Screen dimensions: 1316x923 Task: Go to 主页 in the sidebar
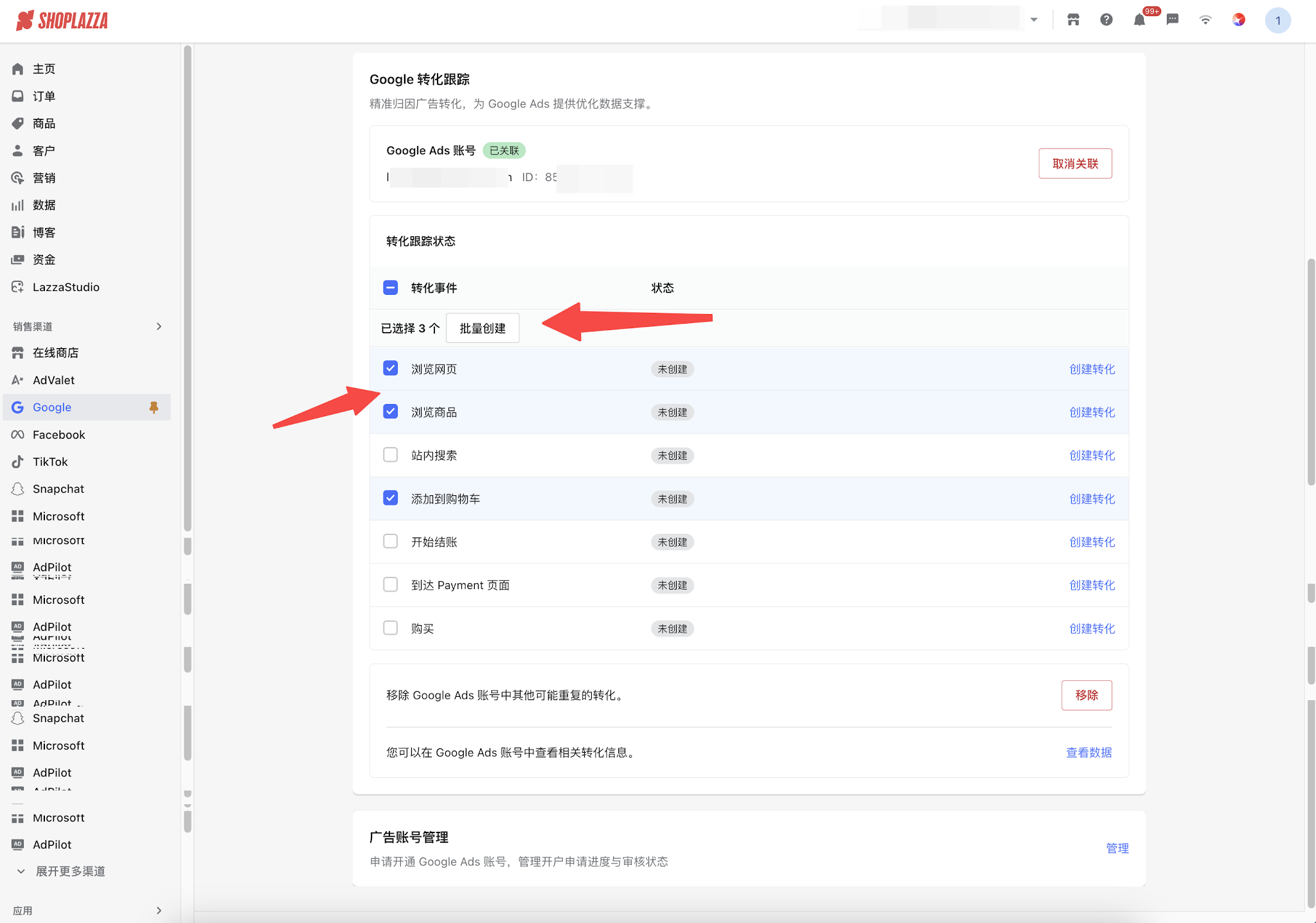click(44, 69)
